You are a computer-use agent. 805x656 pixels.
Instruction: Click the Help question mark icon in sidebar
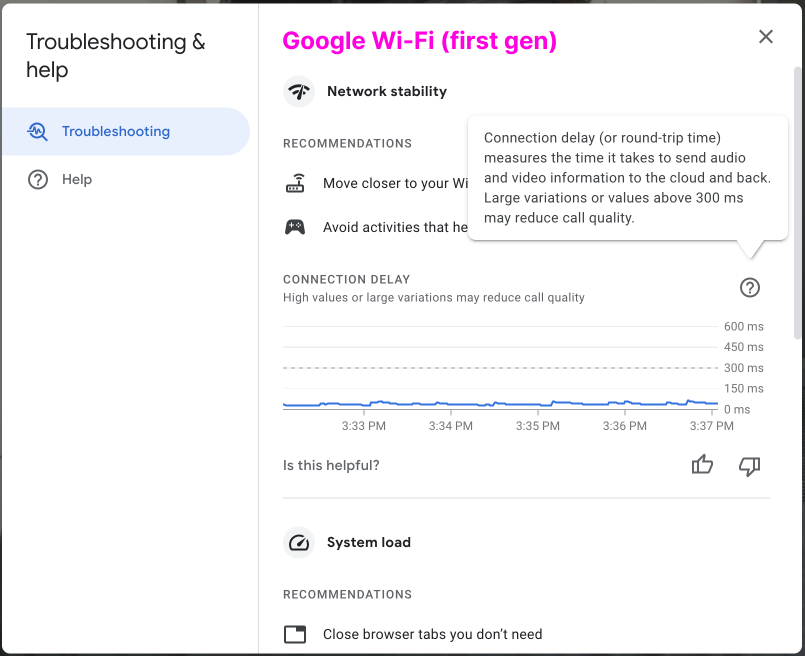point(38,180)
